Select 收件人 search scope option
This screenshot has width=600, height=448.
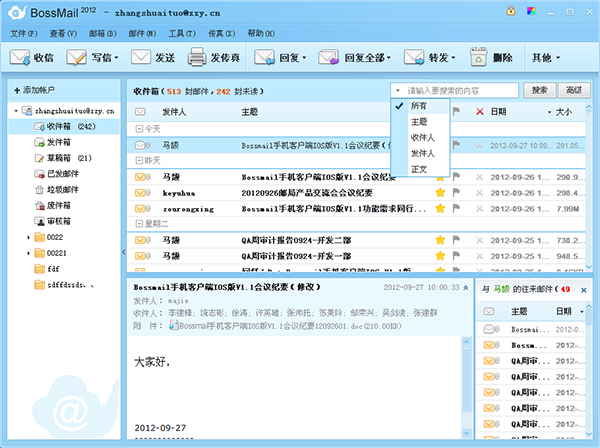pos(420,137)
